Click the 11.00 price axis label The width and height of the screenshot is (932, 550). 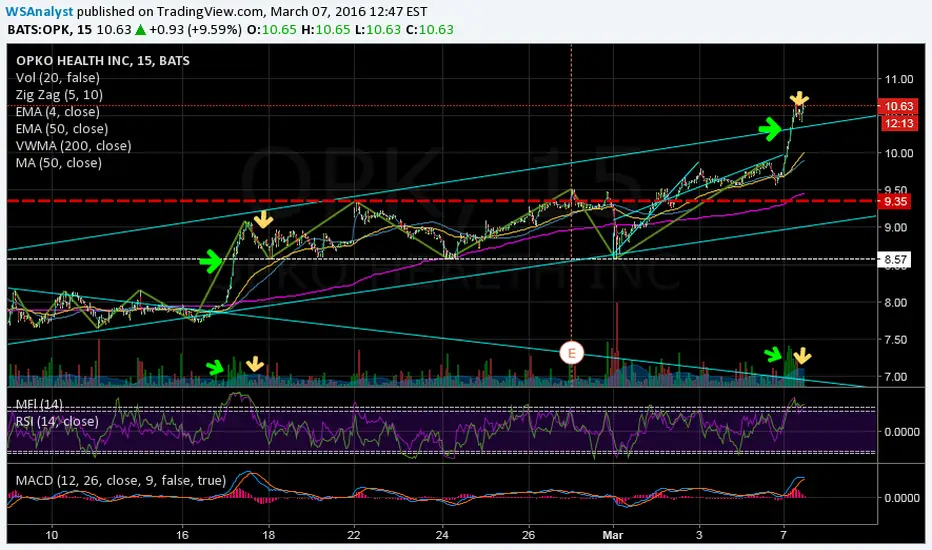click(x=898, y=79)
